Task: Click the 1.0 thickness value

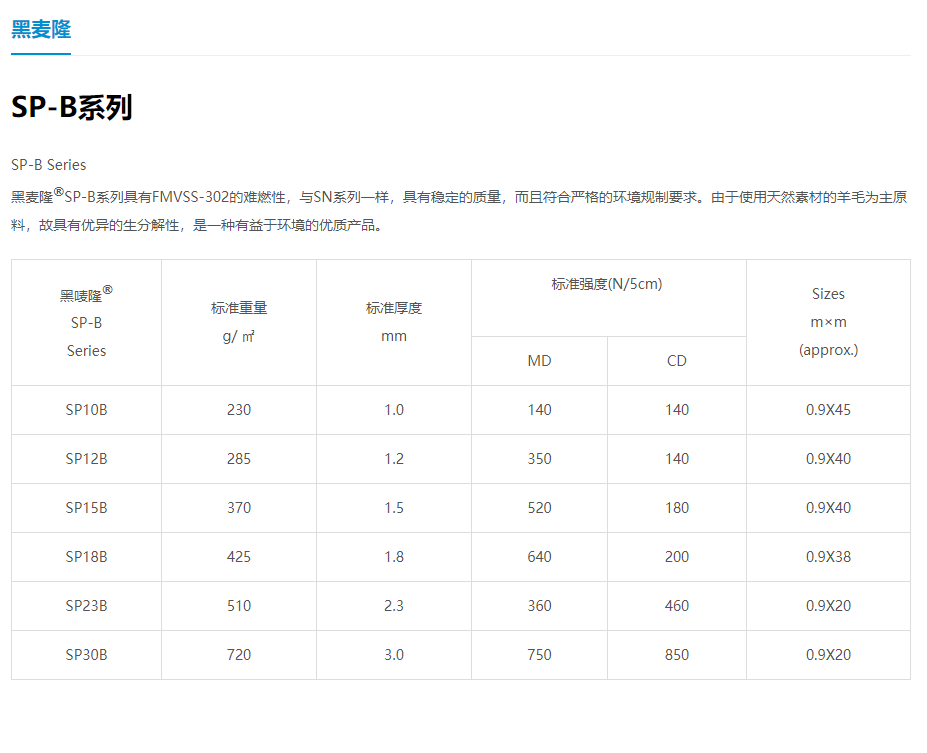Action: click(x=394, y=410)
